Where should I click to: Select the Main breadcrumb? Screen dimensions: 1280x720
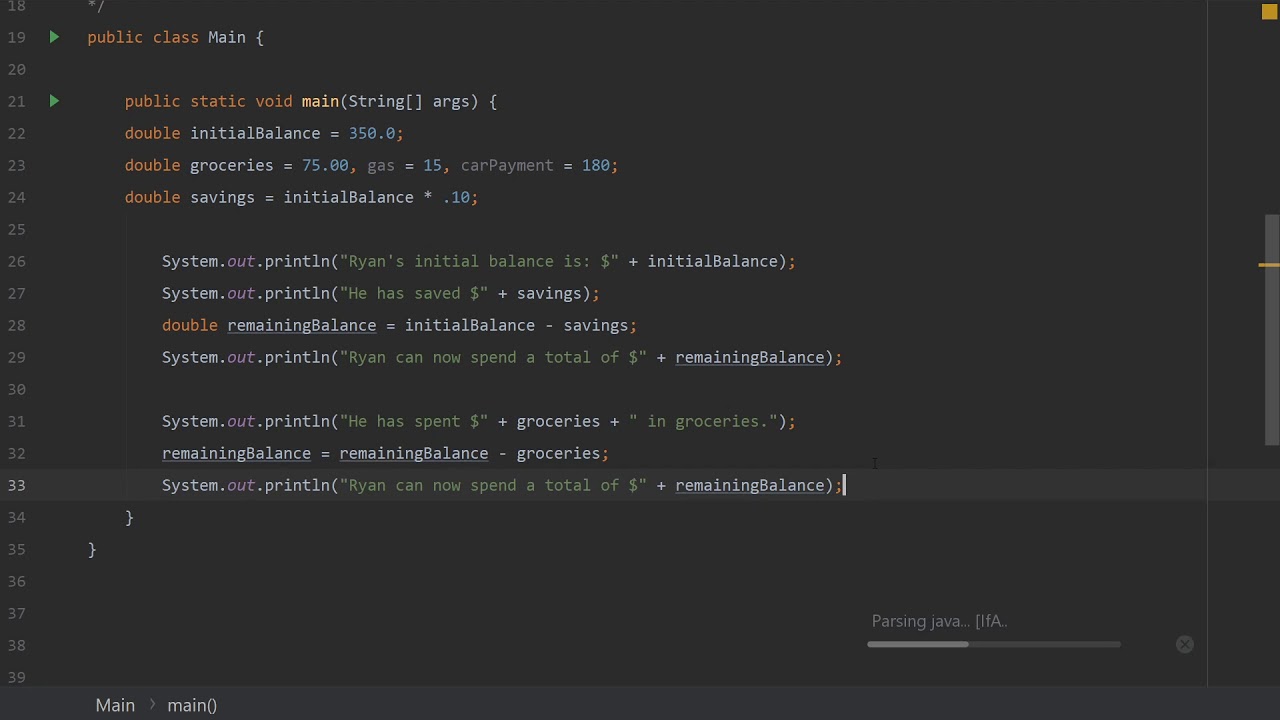click(x=115, y=705)
